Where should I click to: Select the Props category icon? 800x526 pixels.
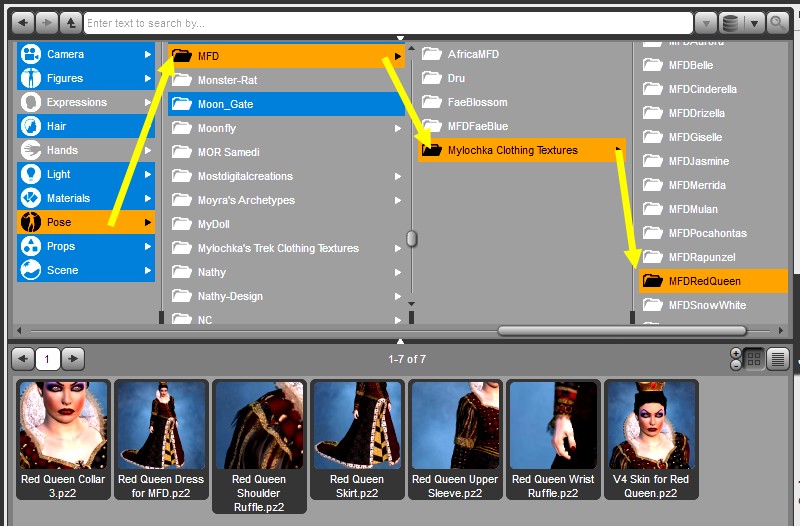coord(31,246)
